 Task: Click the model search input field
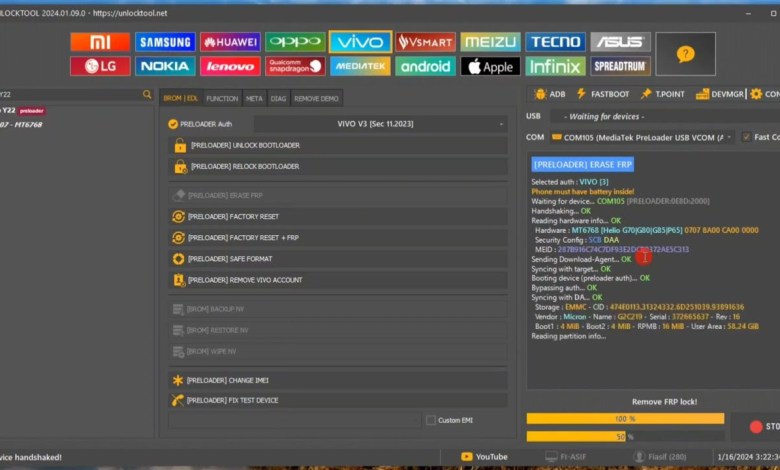pos(70,94)
